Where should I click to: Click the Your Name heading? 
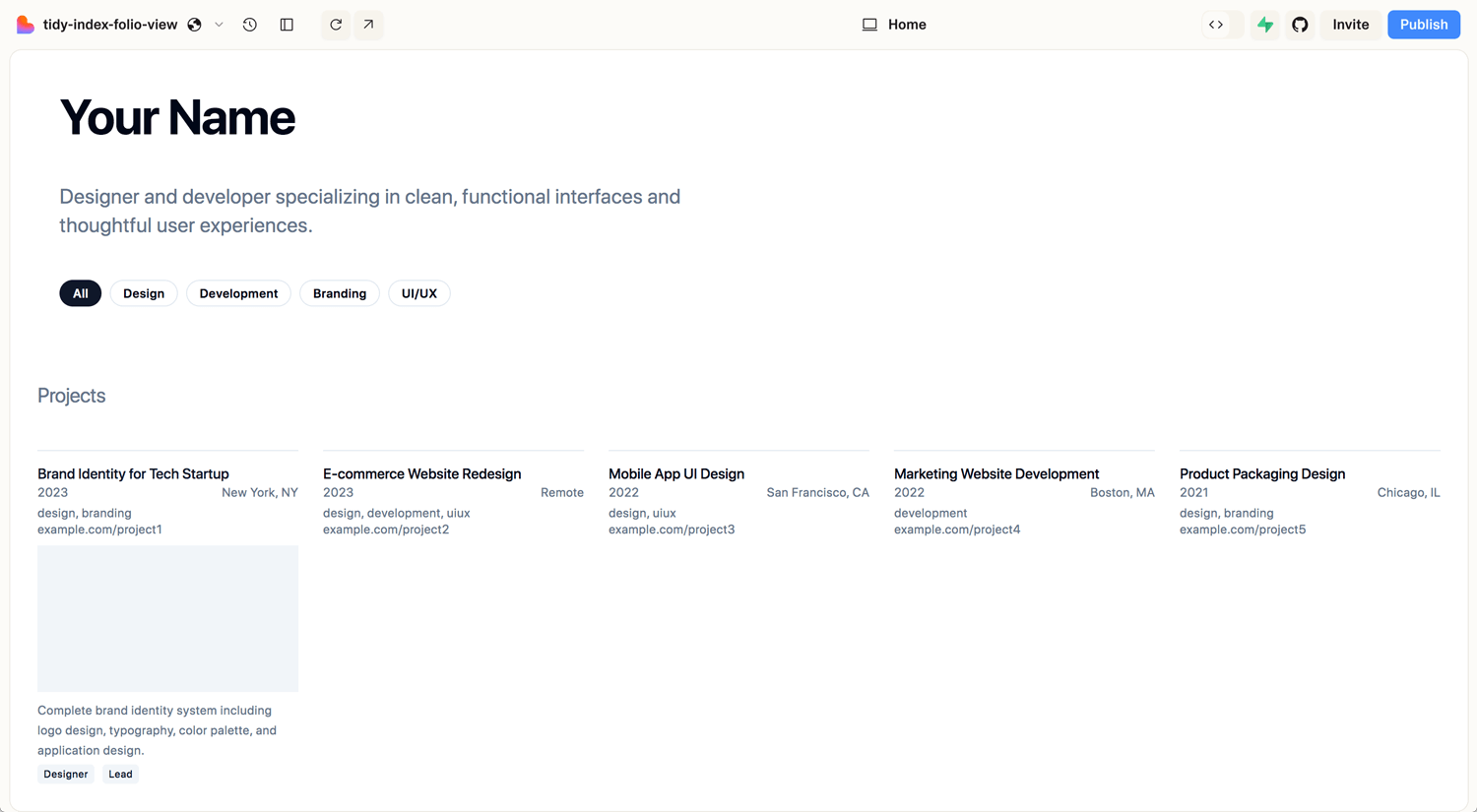pyautogui.click(x=177, y=117)
